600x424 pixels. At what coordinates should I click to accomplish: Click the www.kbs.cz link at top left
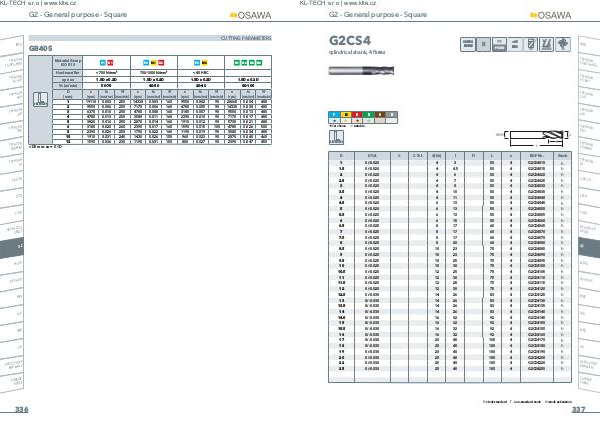click(60, 3)
